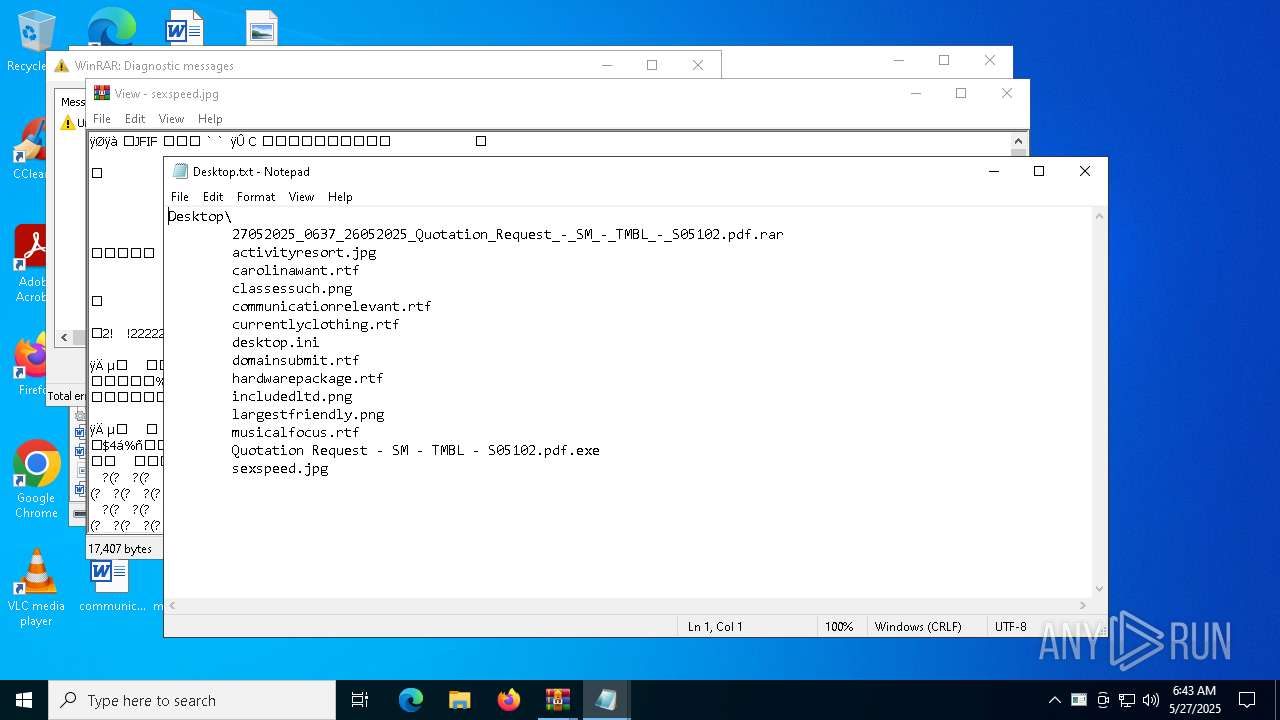The width and height of the screenshot is (1280, 720).
Task: Click the Quotation Request pdf.exe line
Action: pos(416,450)
